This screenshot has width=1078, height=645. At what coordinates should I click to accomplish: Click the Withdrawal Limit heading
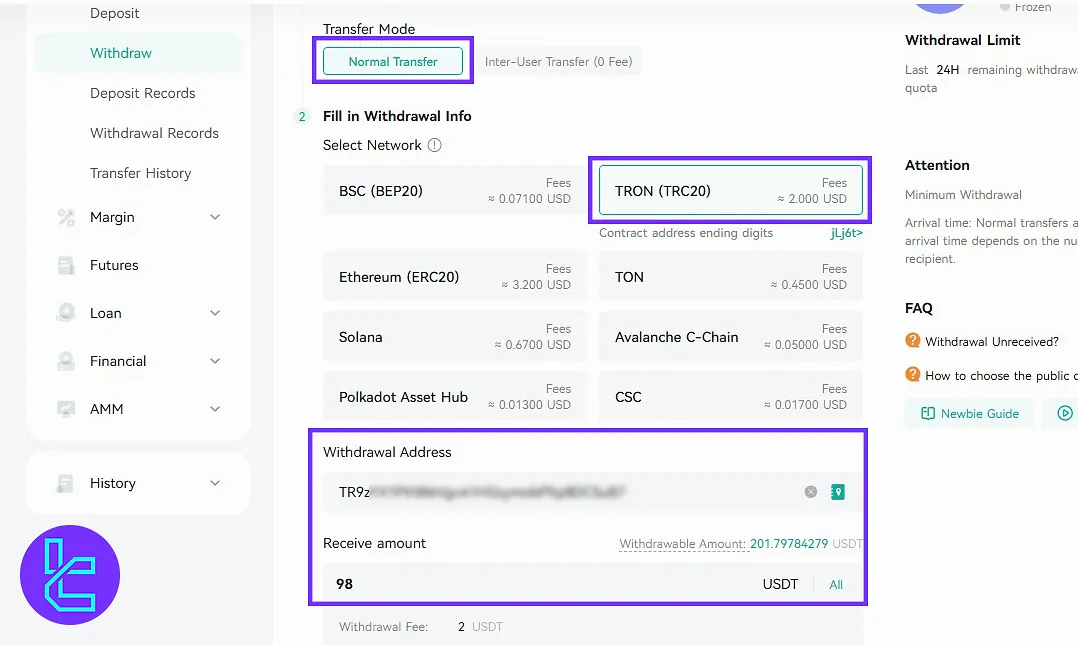(x=962, y=40)
